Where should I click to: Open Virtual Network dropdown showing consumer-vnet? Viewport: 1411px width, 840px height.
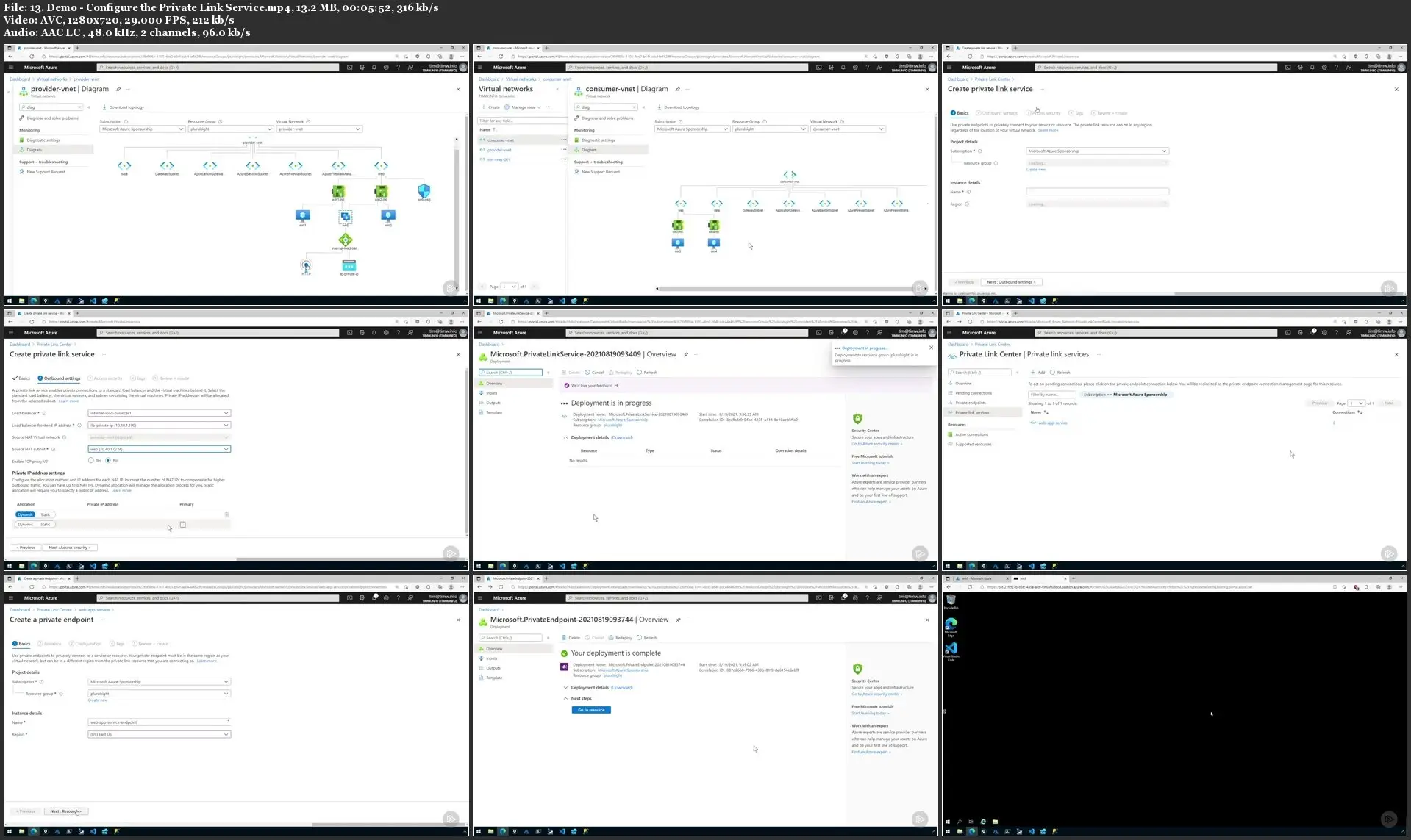pyautogui.click(x=848, y=129)
